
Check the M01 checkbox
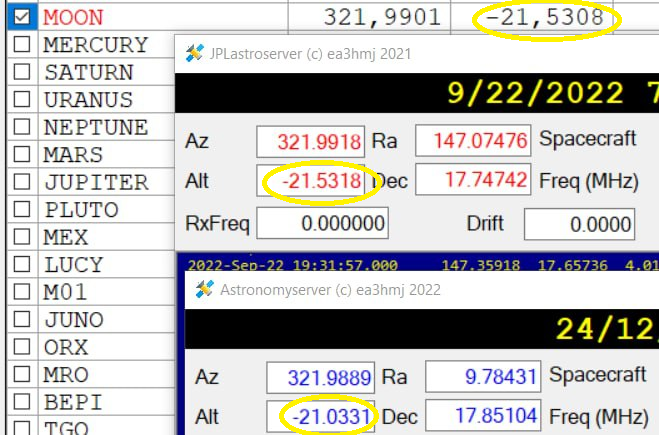(22, 292)
